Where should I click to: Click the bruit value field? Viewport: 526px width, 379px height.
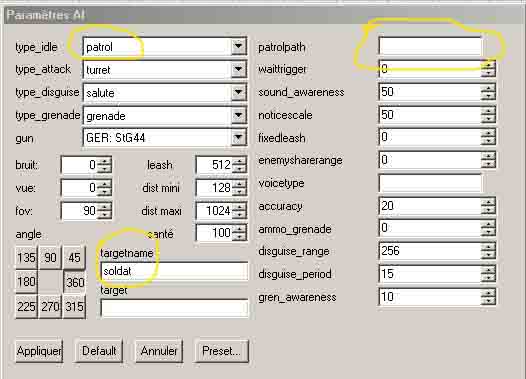pos(80,165)
